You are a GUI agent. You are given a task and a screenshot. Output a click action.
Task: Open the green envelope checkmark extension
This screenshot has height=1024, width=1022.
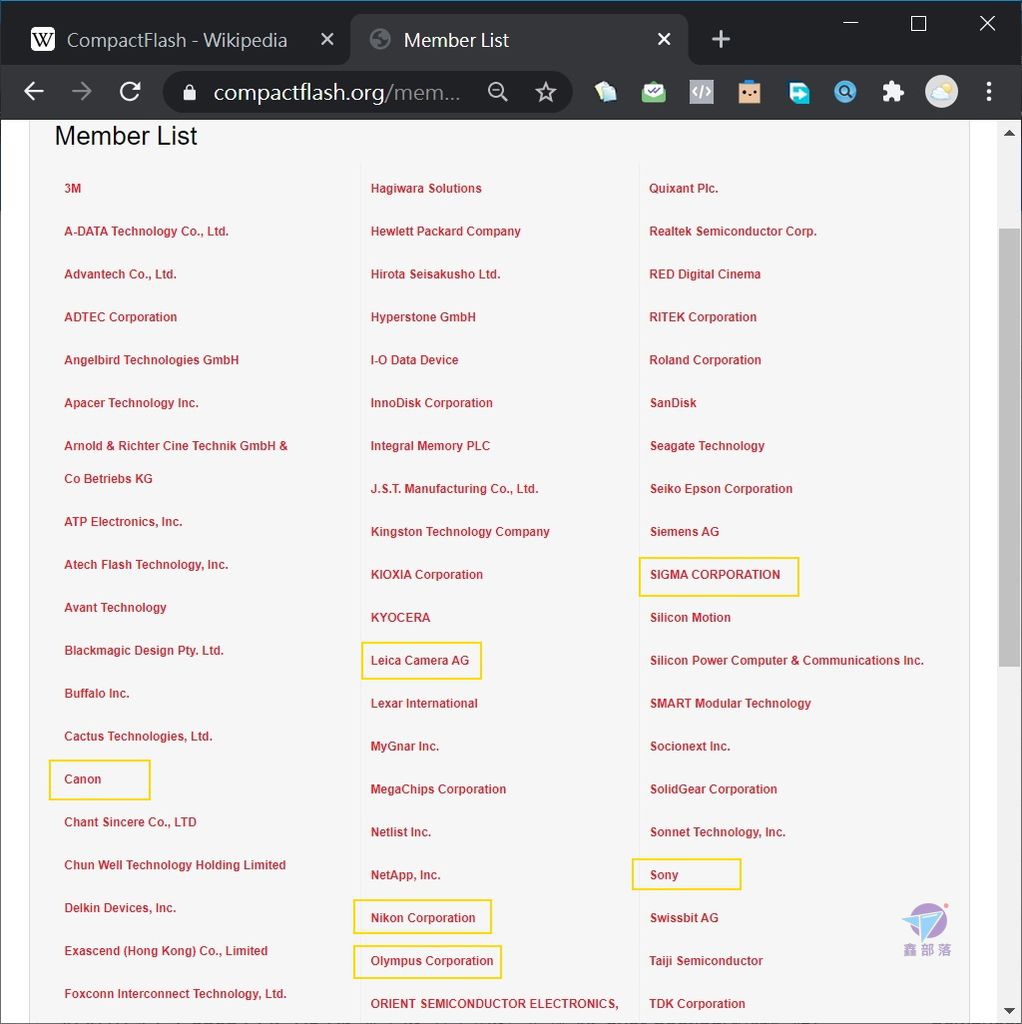[654, 92]
